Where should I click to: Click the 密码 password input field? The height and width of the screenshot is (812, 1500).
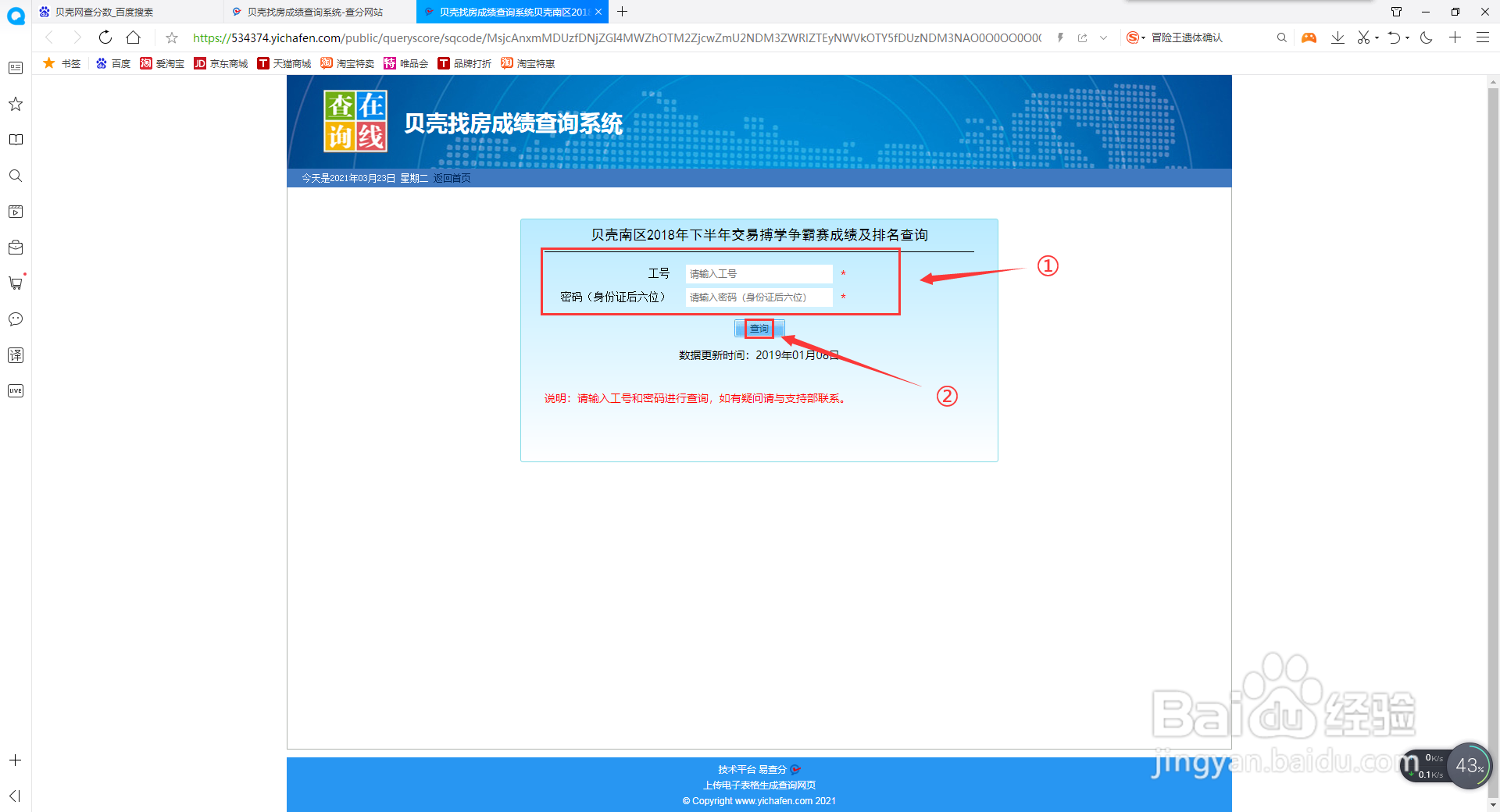pyautogui.click(x=759, y=297)
